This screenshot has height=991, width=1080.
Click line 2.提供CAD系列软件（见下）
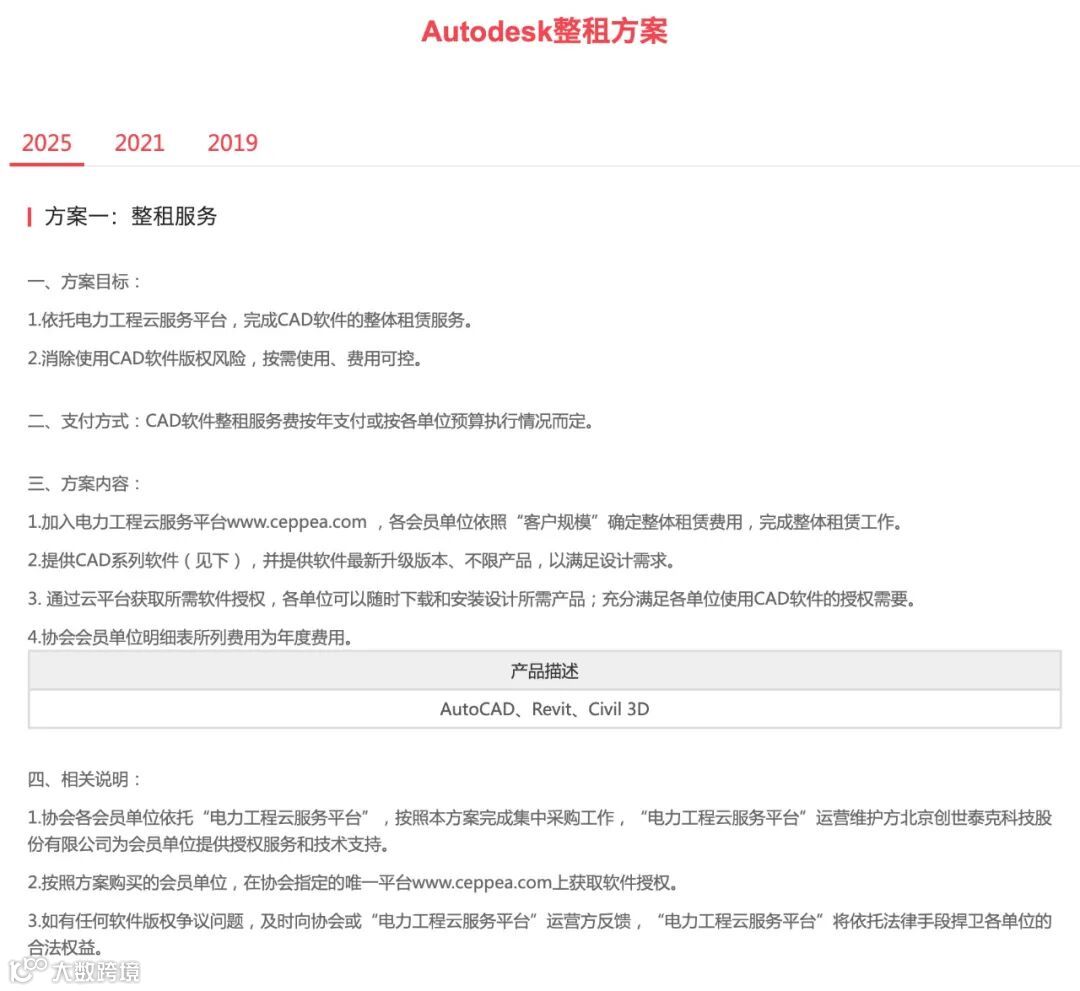[x=351, y=561]
